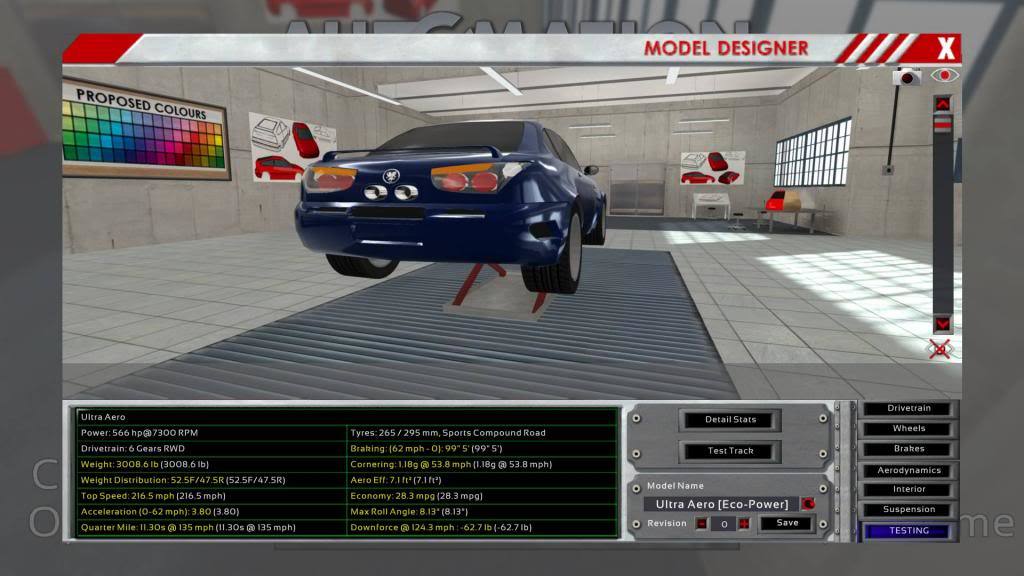Toggle the red eye view icon
Screen dimensions: 1024x576
[x=943, y=75]
